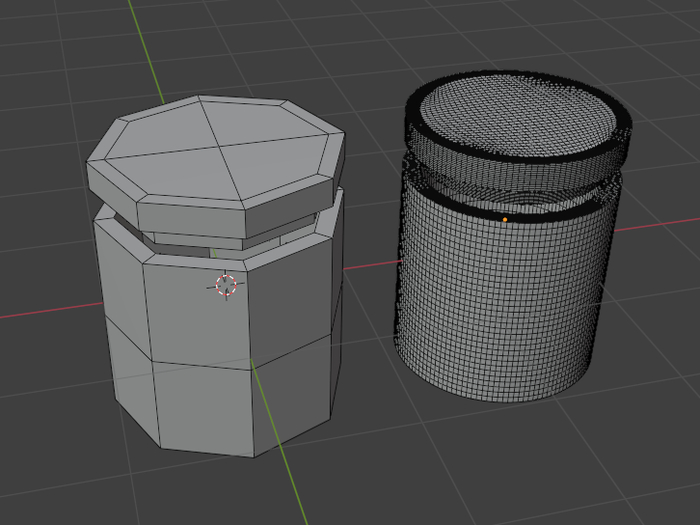Viewport: 700px width, 525px height.
Task: Click the 3D cursor on the octagonal jar
Action: click(x=226, y=285)
